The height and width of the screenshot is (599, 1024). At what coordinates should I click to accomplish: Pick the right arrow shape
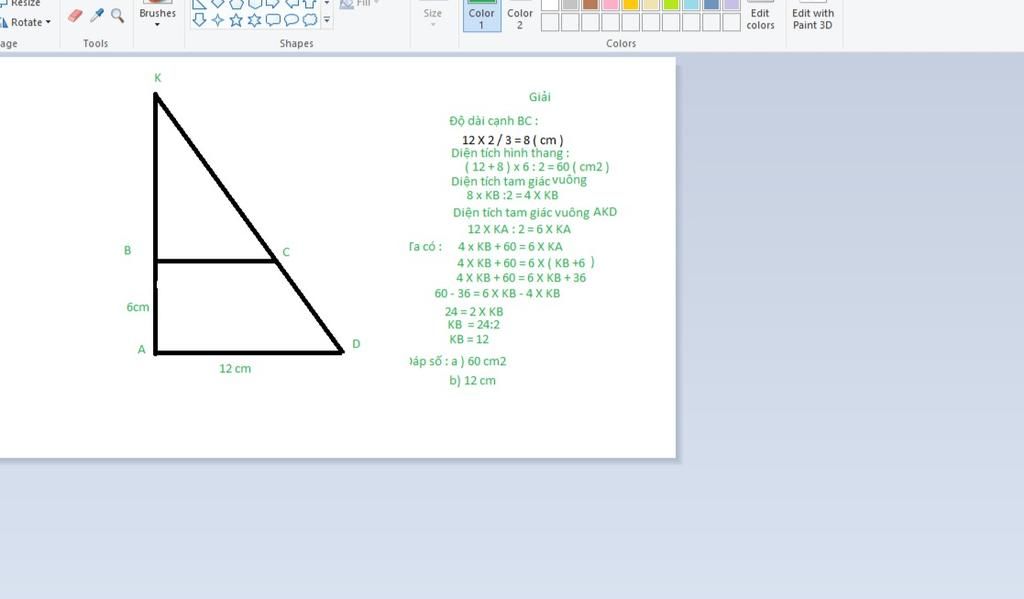[x=273, y=4]
